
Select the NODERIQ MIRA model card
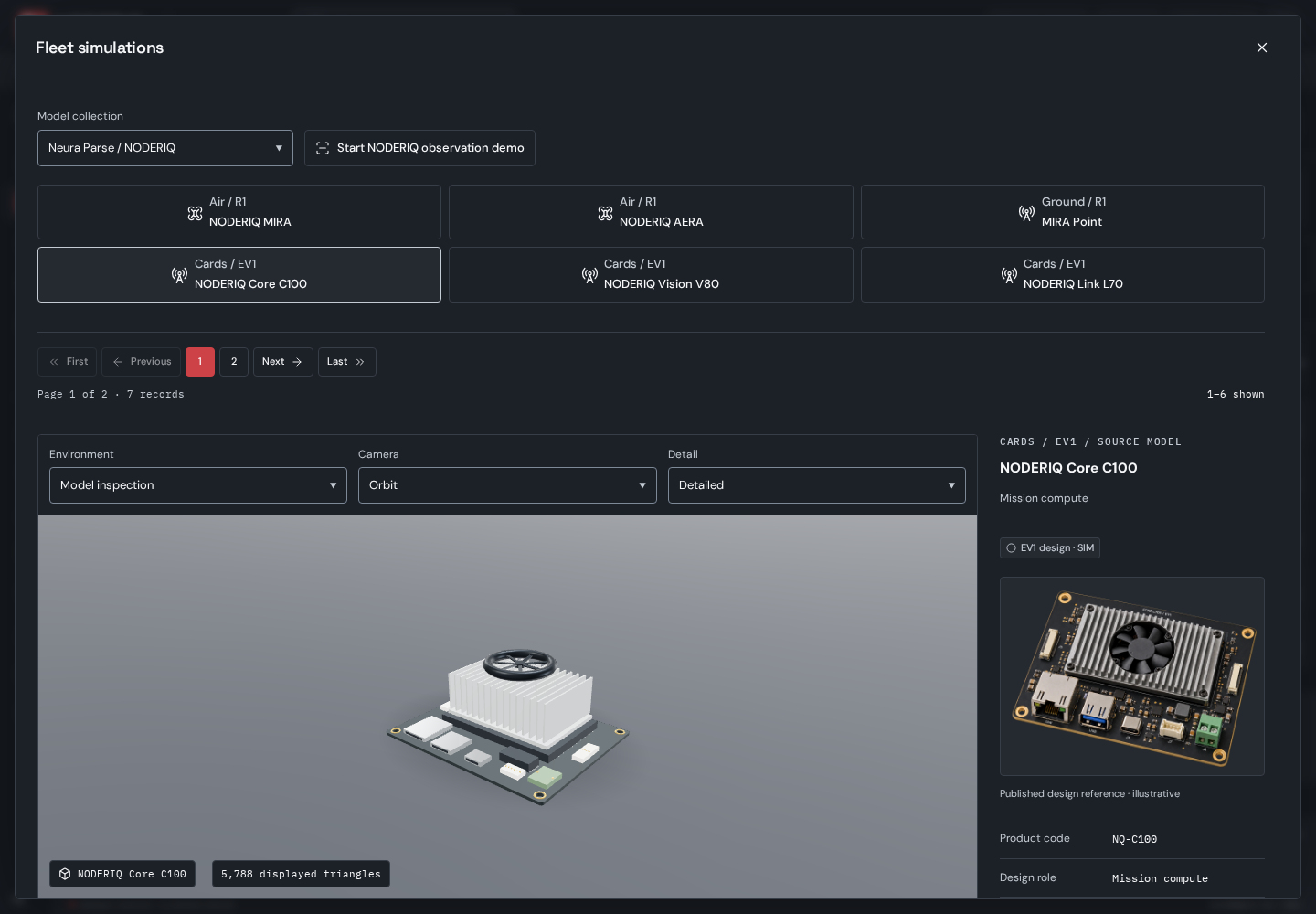coord(239,212)
